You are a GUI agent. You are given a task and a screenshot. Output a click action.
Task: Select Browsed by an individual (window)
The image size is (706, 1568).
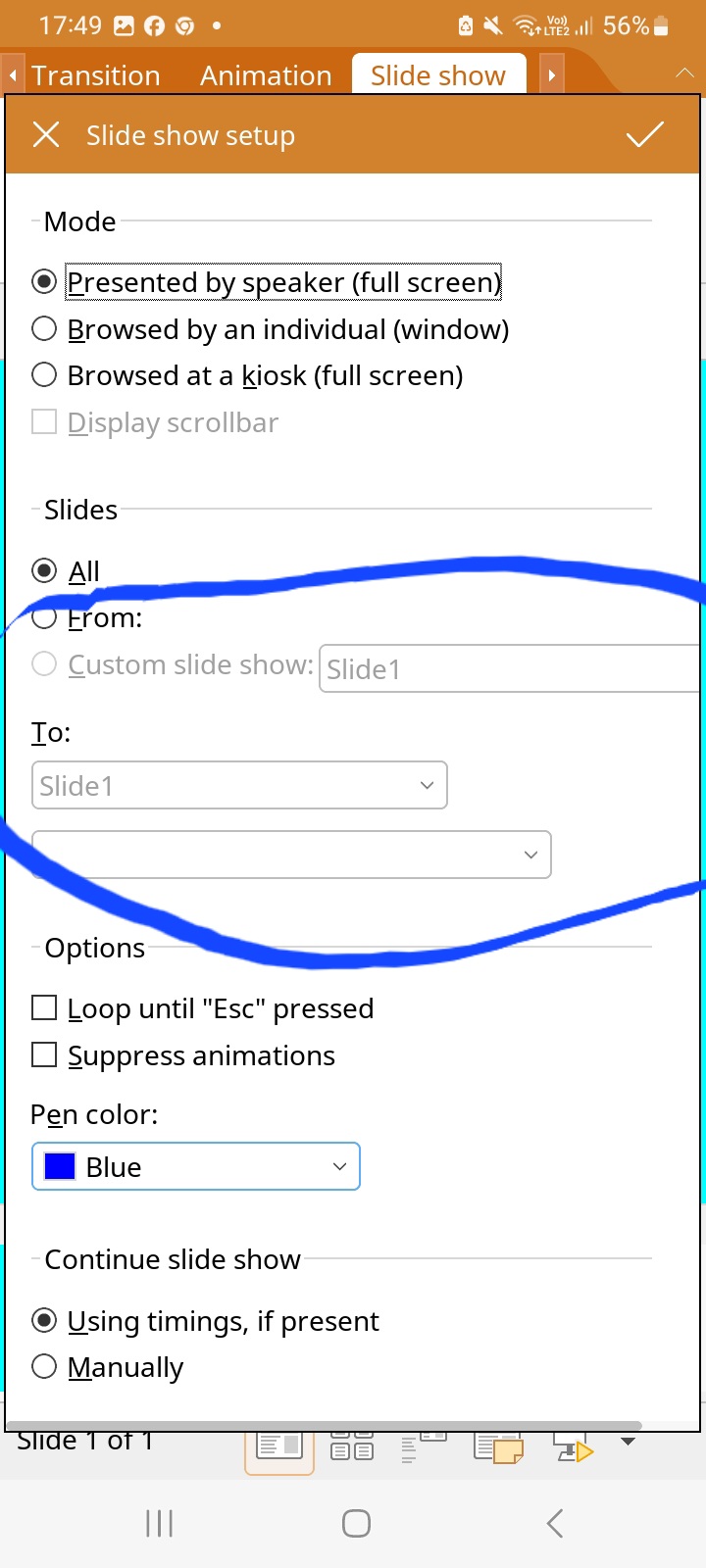271,329
